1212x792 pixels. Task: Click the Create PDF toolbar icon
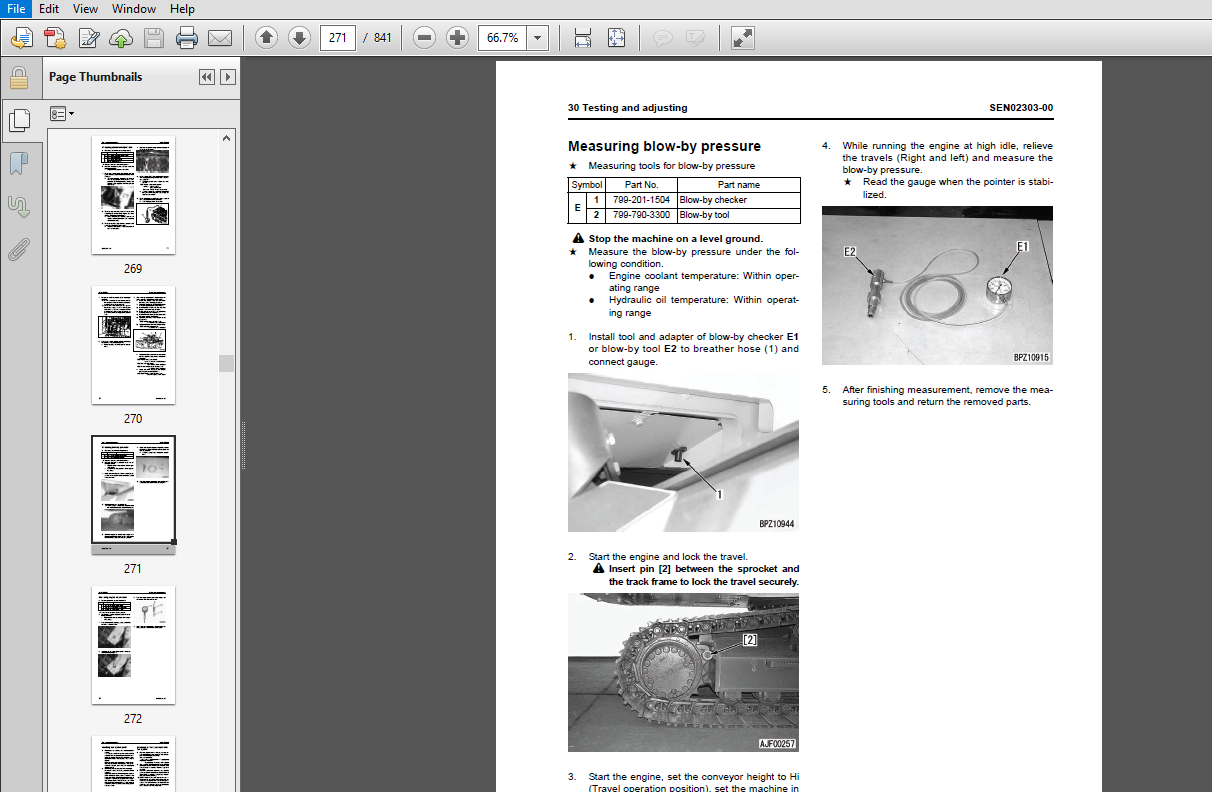click(22, 39)
